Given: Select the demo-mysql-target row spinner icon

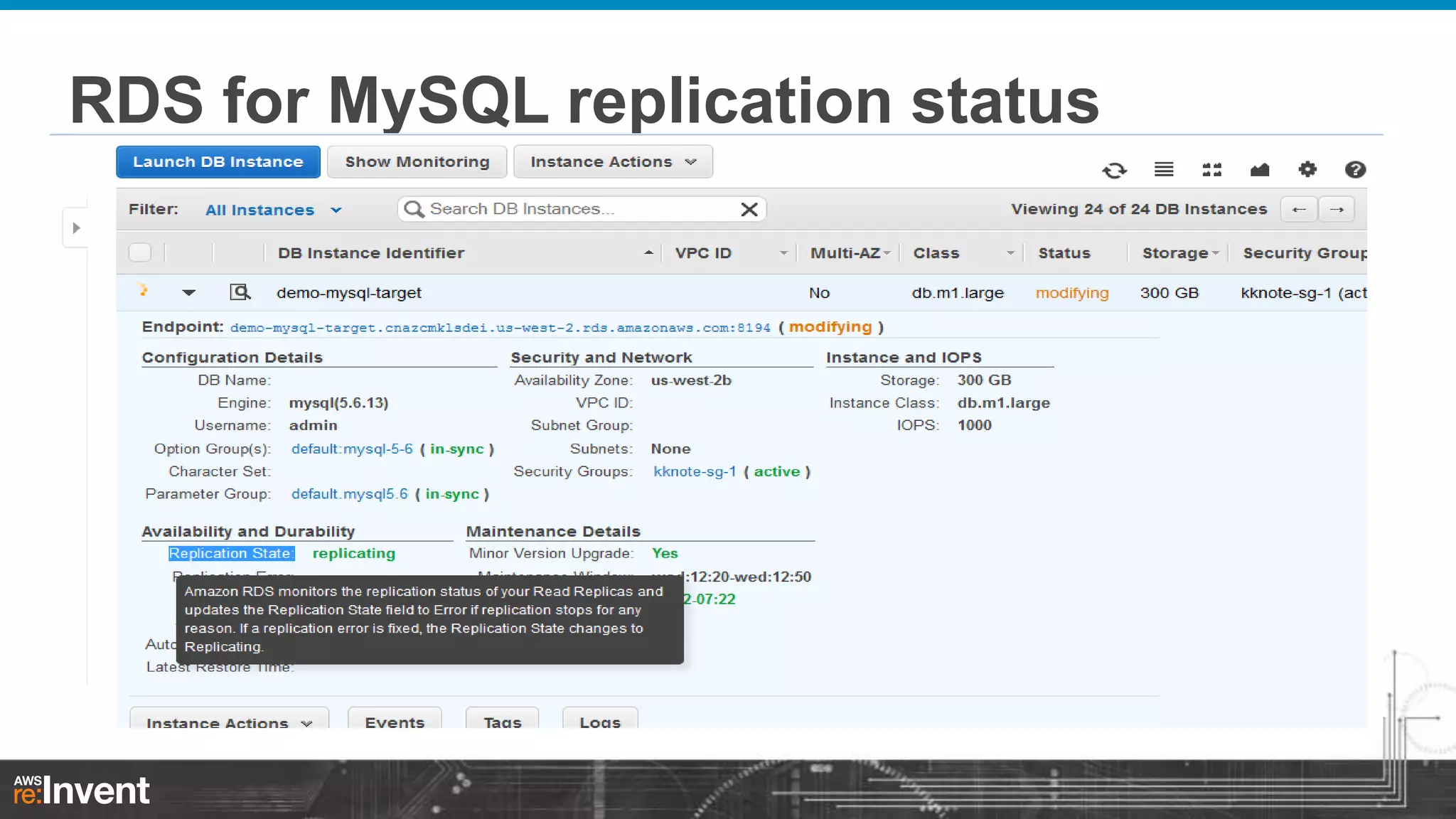Looking at the screenshot, I should click(143, 290).
